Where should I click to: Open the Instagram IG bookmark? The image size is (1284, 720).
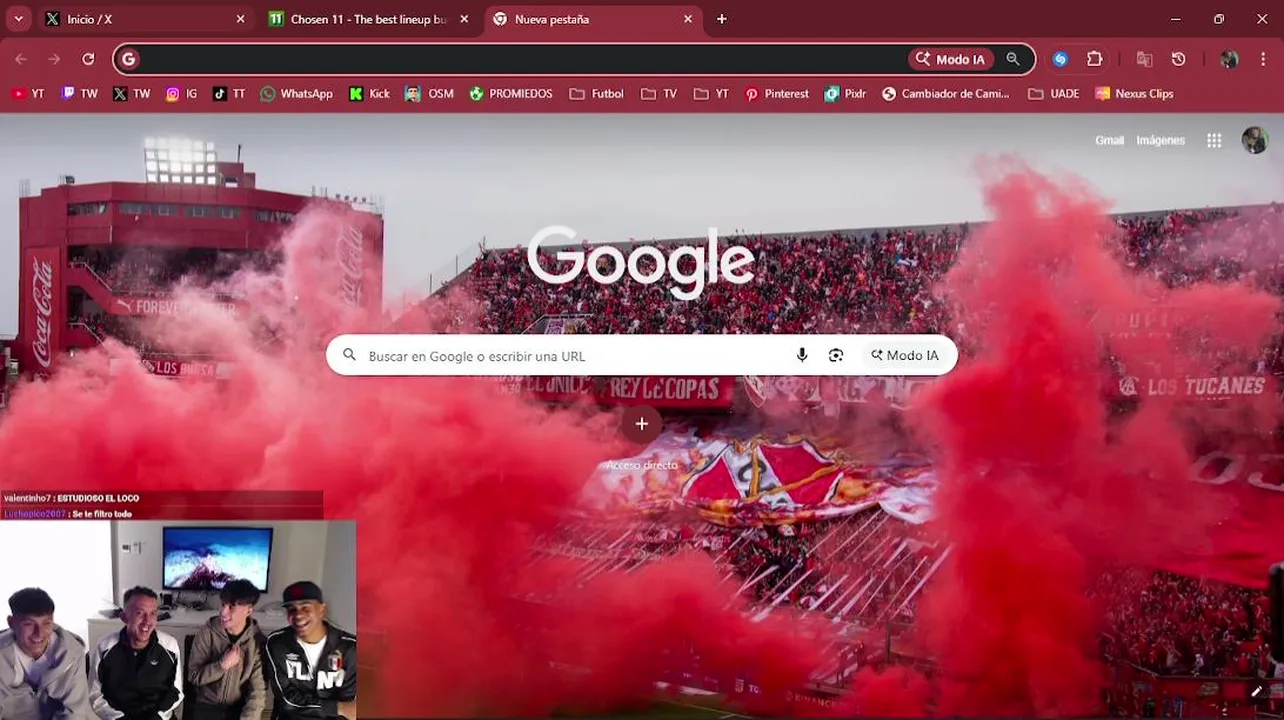182,94
